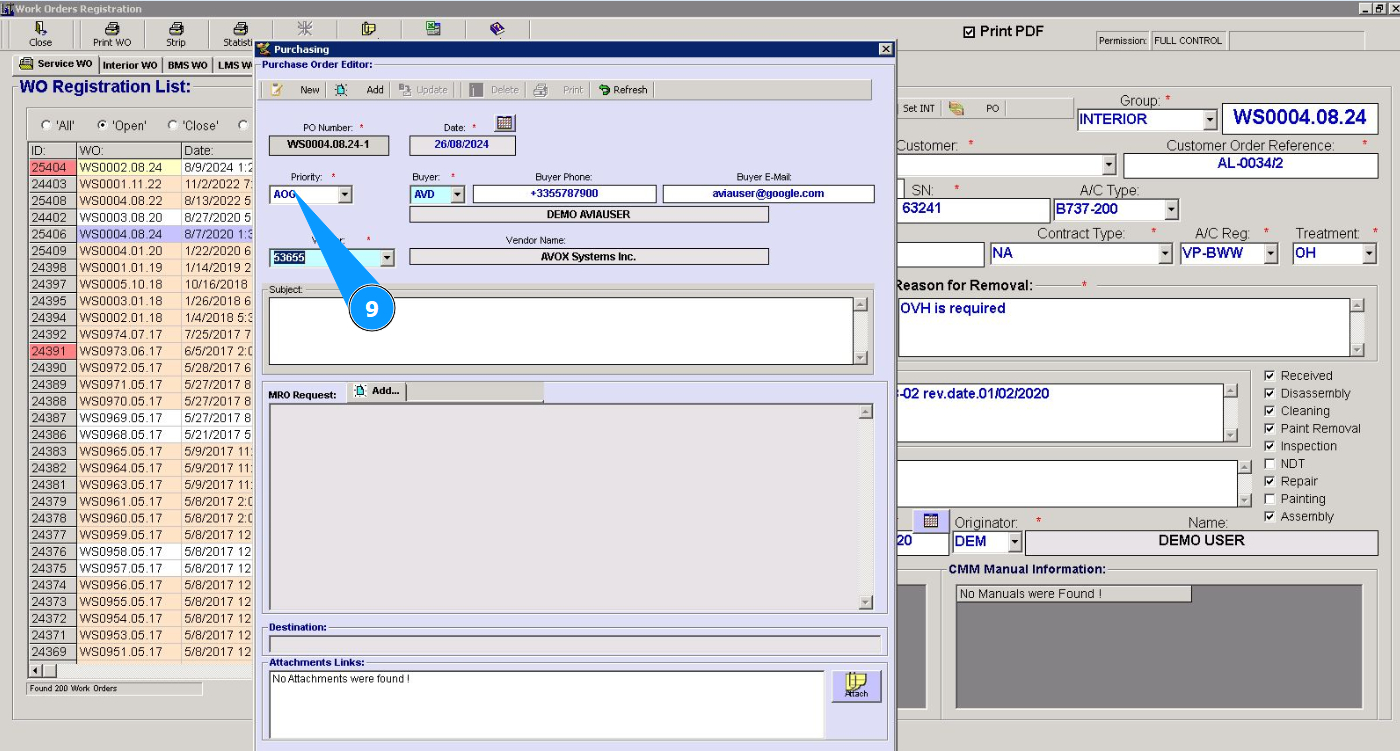Viewport: 1400px width, 751px height.
Task: Select the 'All' radio button
Action: [46, 126]
